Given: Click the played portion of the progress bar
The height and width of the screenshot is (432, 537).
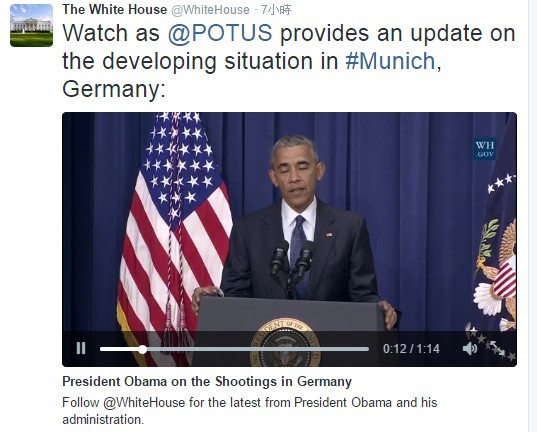Looking at the screenshot, I should 119,349.
